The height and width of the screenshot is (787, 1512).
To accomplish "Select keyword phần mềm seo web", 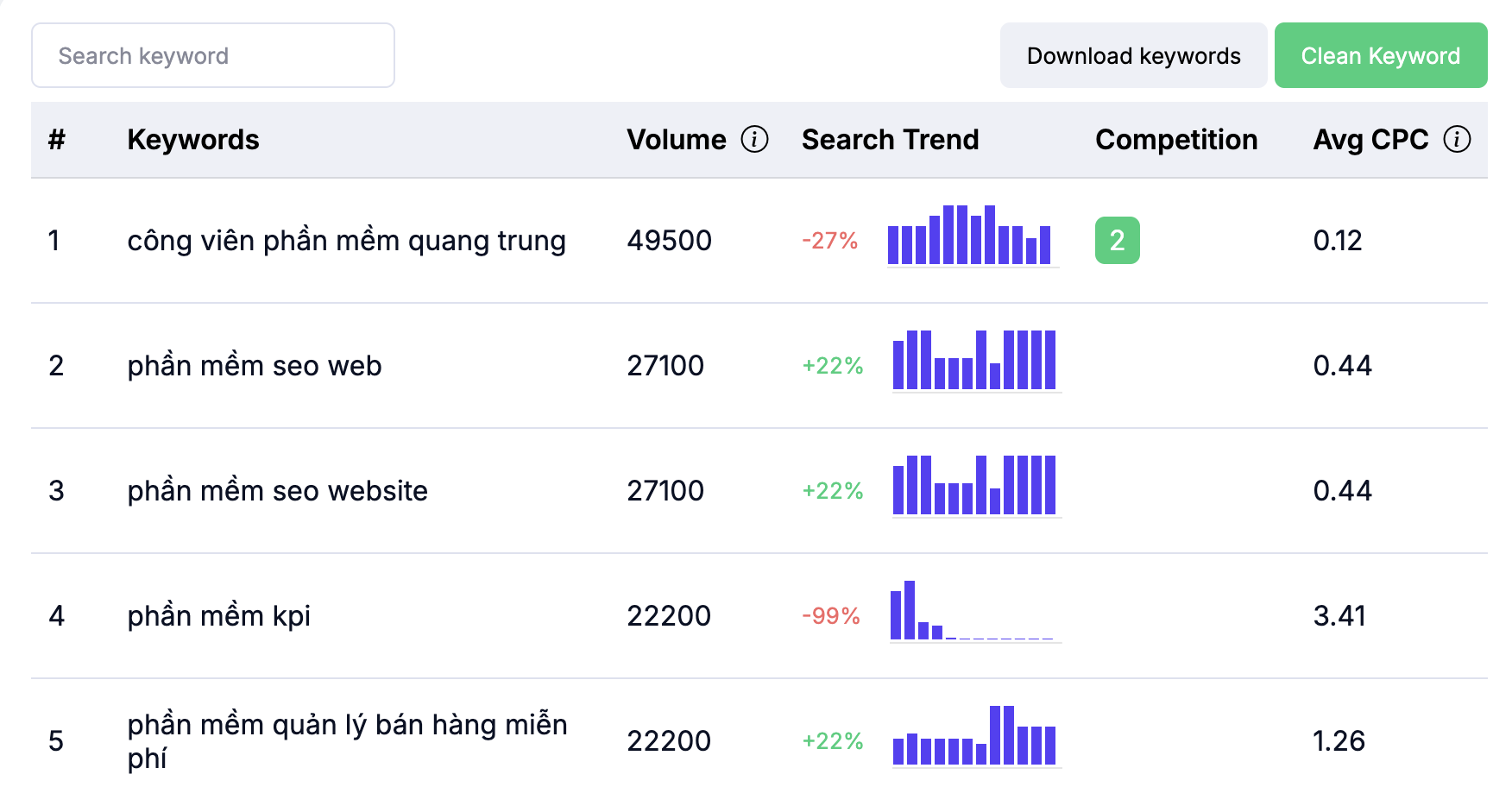I will [x=255, y=366].
